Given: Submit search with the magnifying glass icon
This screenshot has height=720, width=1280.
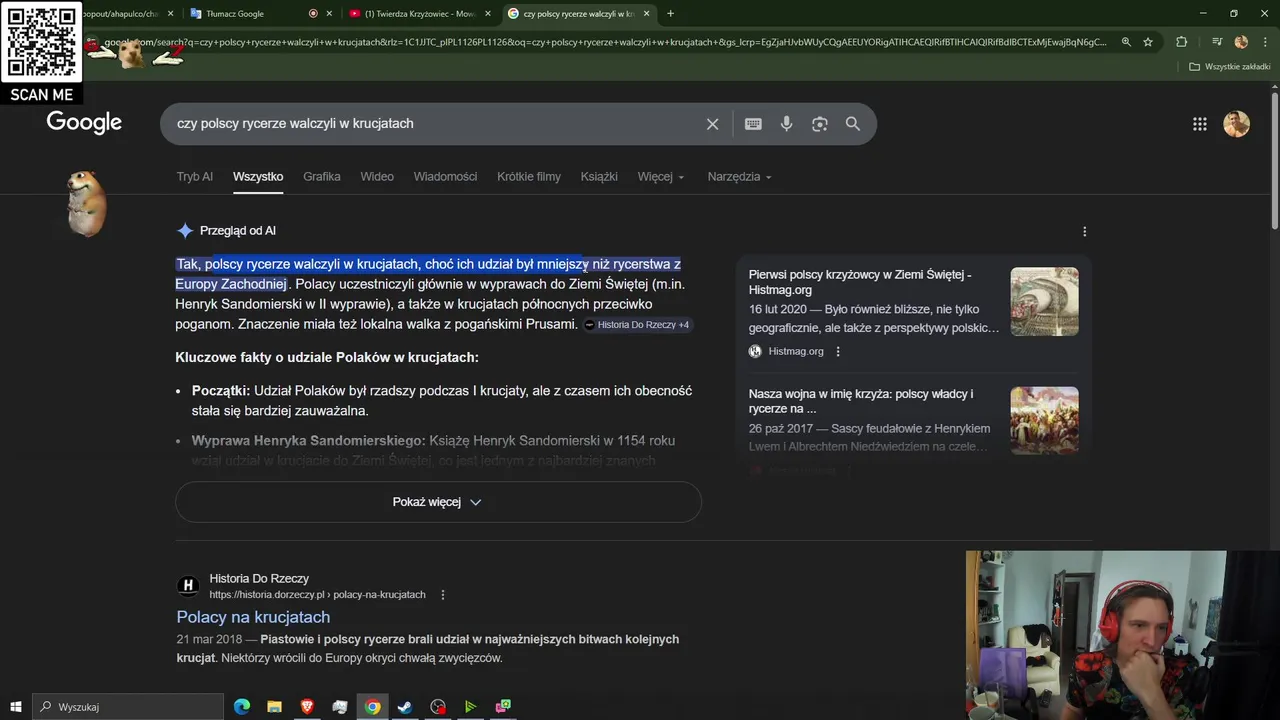Looking at the screenshot, I should point(853,124).
